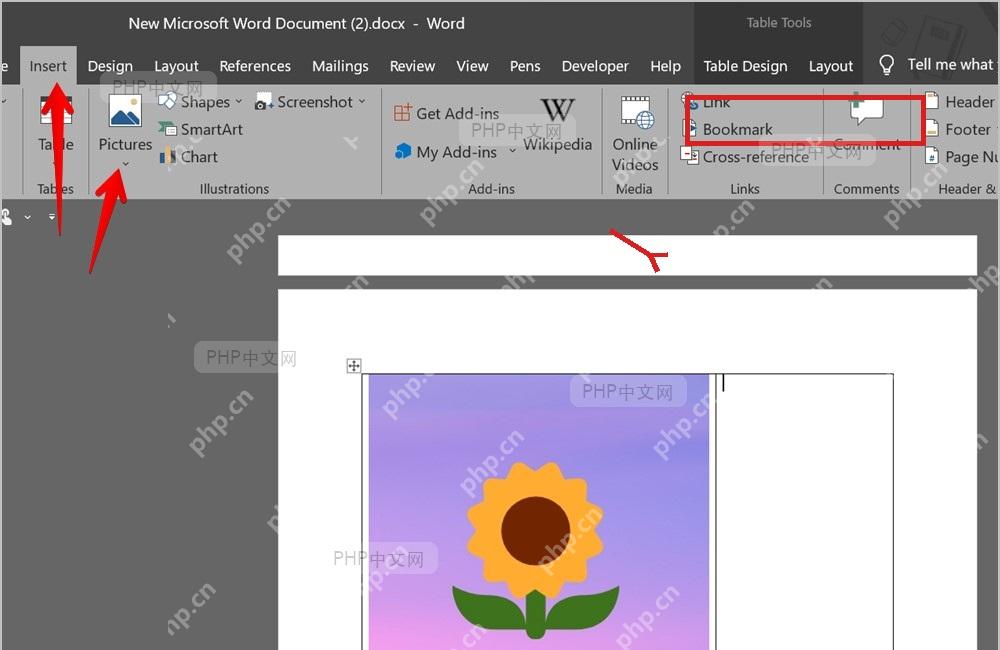This screenshot has width=1000, height=650.
Task: Click the touch mode hand icon
Action: point(6,218)
